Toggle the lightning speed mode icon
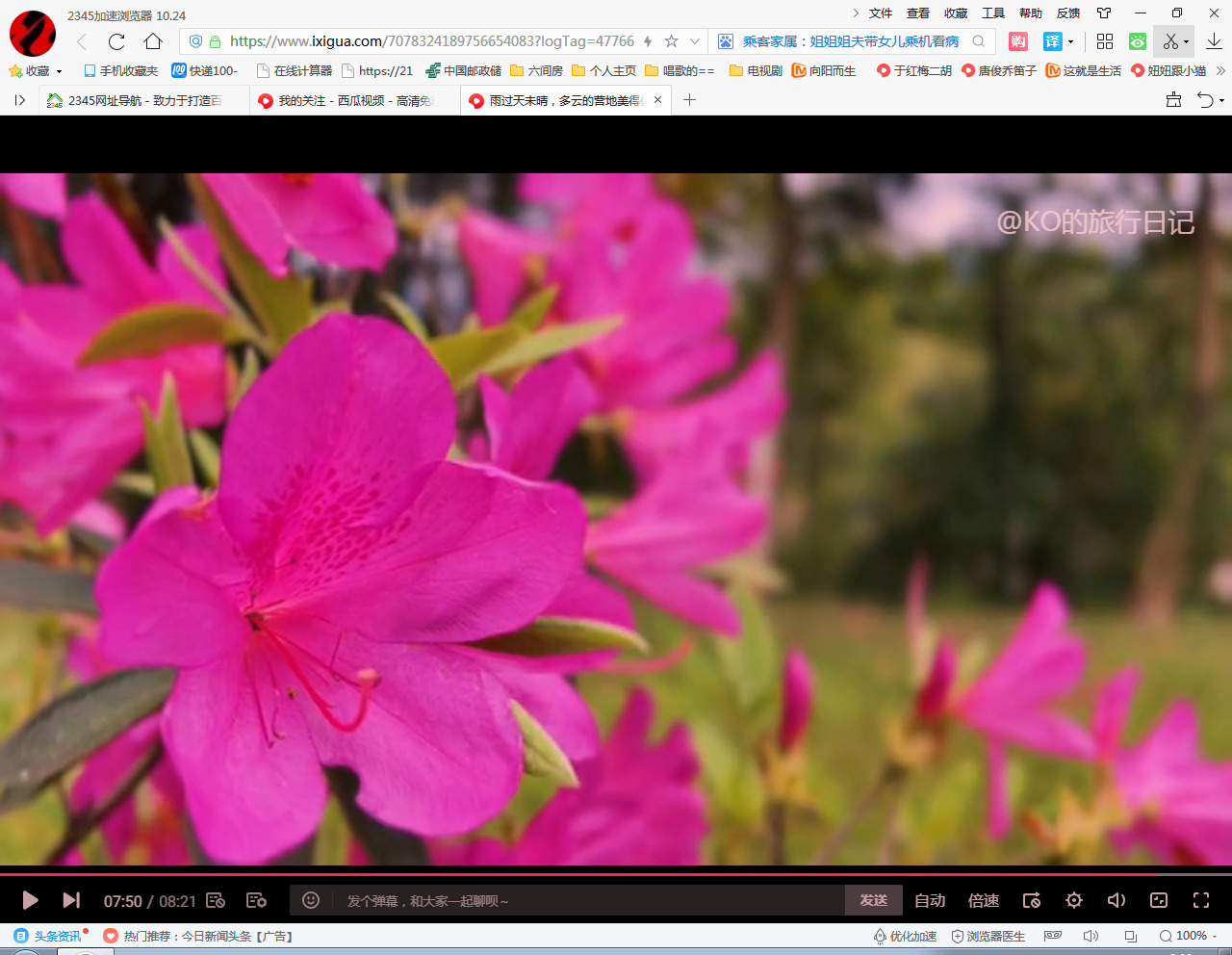Image resolution: width=1232 pixels, height=955 pixels. [648, 41]
